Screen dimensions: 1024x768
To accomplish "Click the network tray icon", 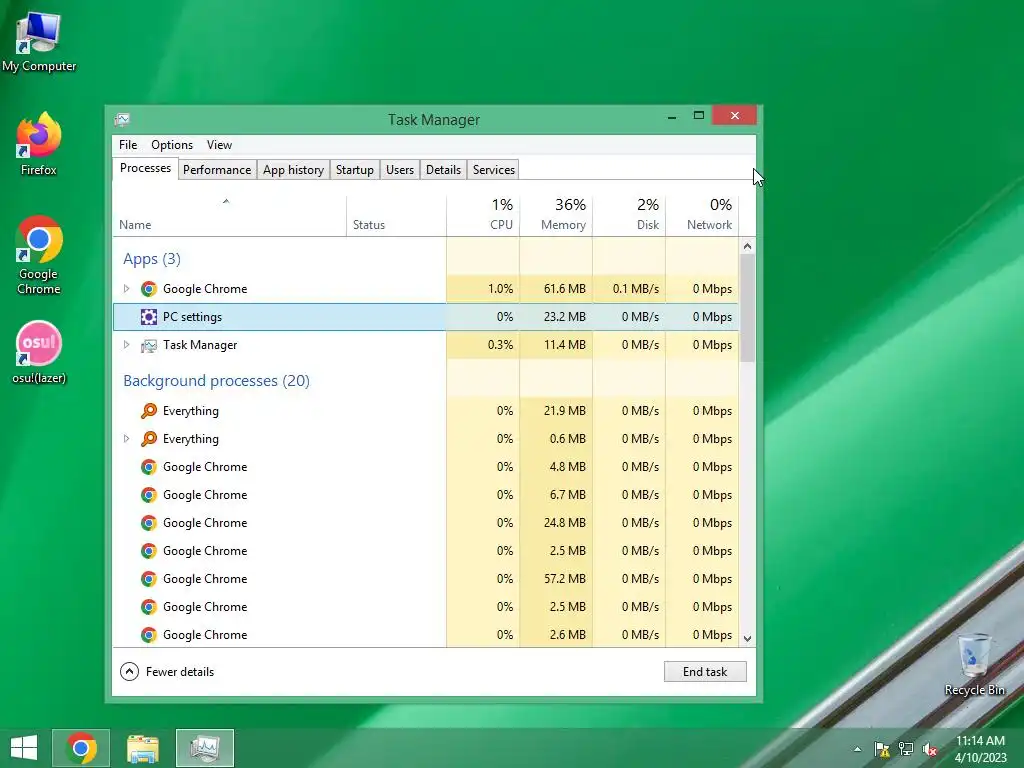I will pos(906,749).
